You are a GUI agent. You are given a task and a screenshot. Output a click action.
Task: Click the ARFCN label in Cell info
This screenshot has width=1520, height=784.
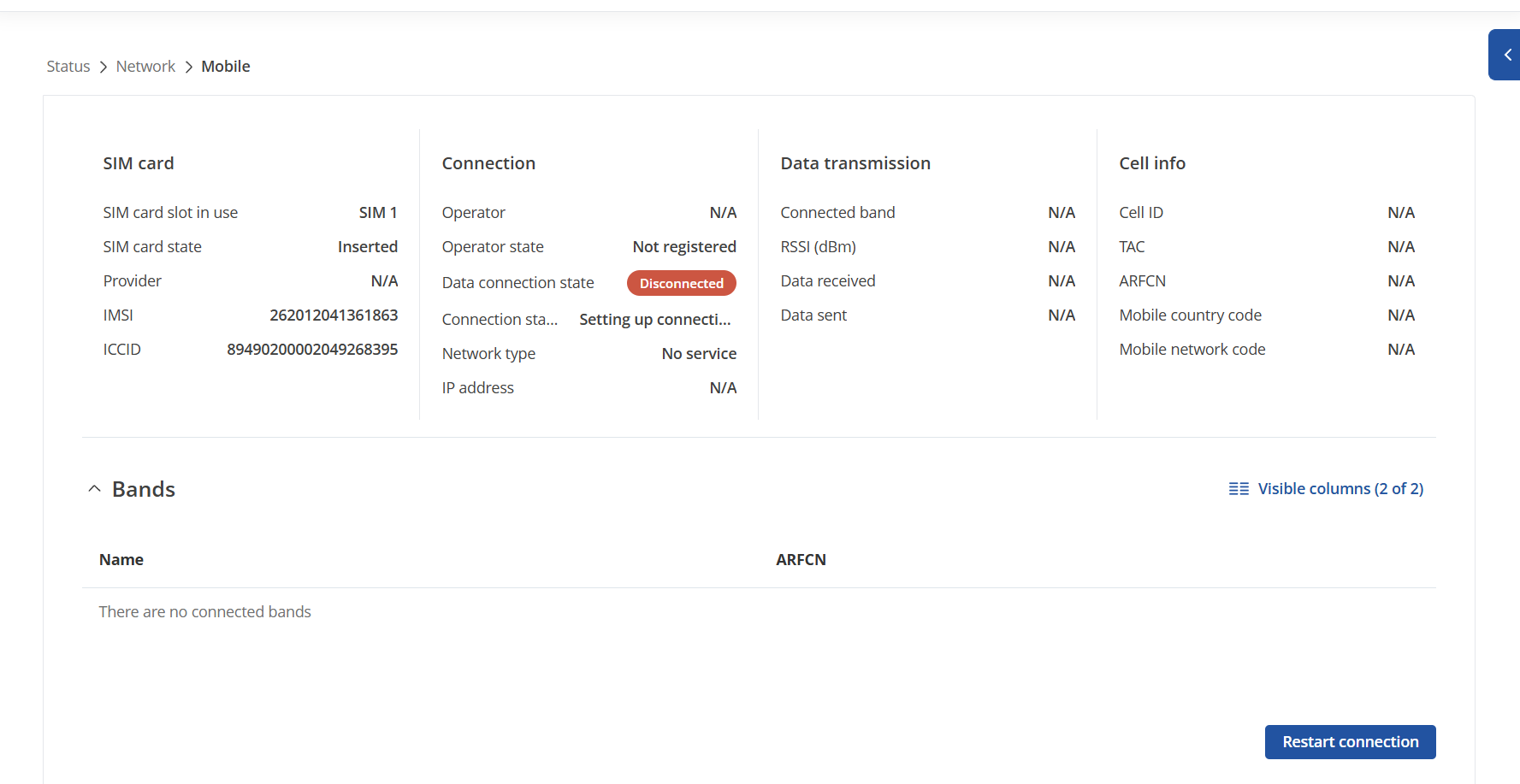1142,281
